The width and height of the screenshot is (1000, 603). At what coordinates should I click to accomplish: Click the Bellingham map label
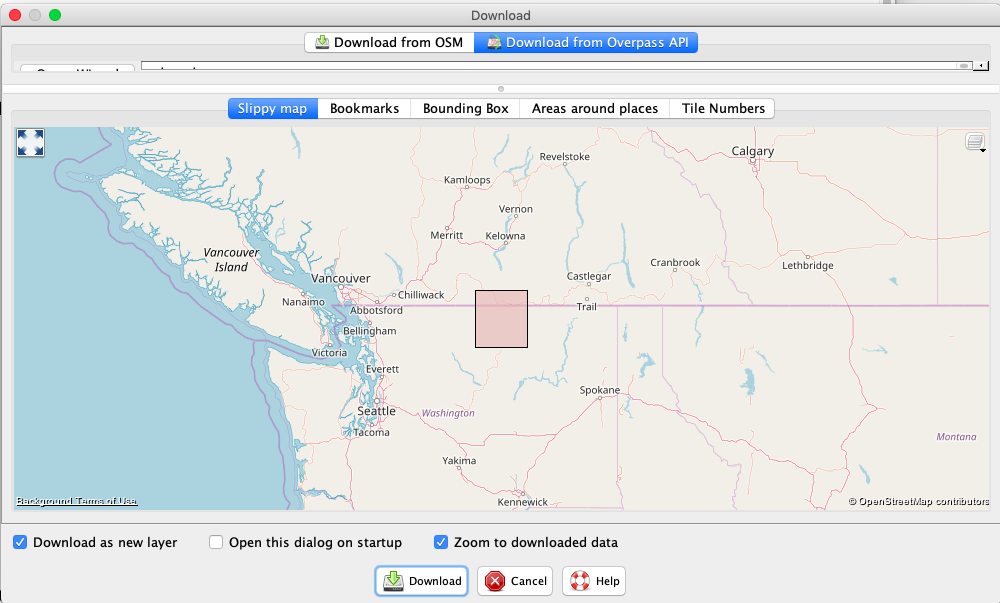pos(369,331)
